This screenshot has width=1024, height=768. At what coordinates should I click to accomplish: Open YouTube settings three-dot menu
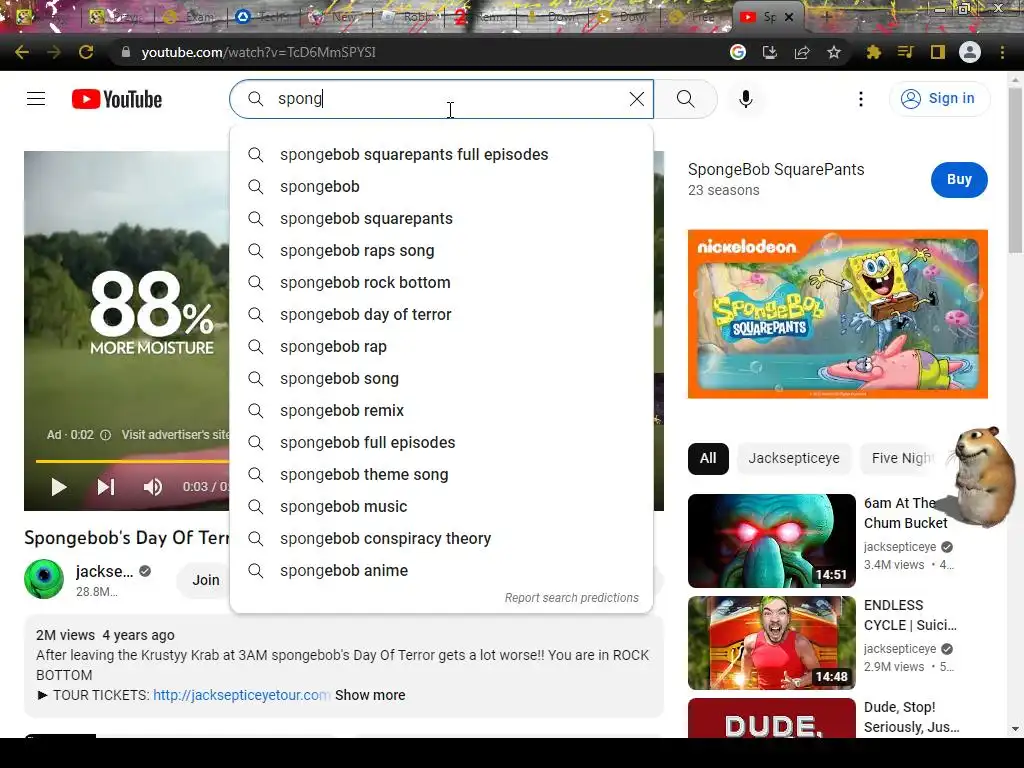[x=861, y=99]
